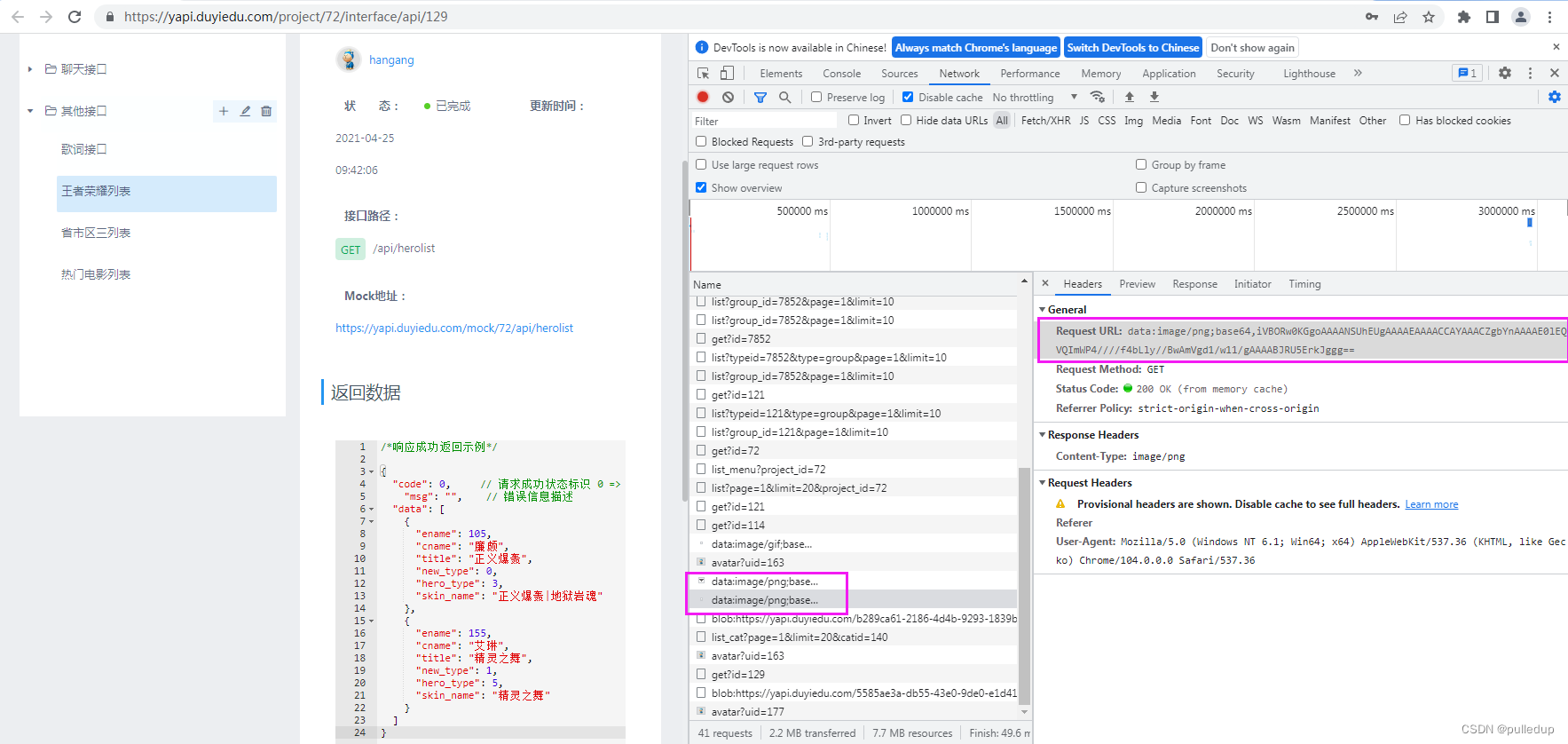Click the address bar lock icon
Screen dimensions: 1568x744
click(x=109, y=17)
